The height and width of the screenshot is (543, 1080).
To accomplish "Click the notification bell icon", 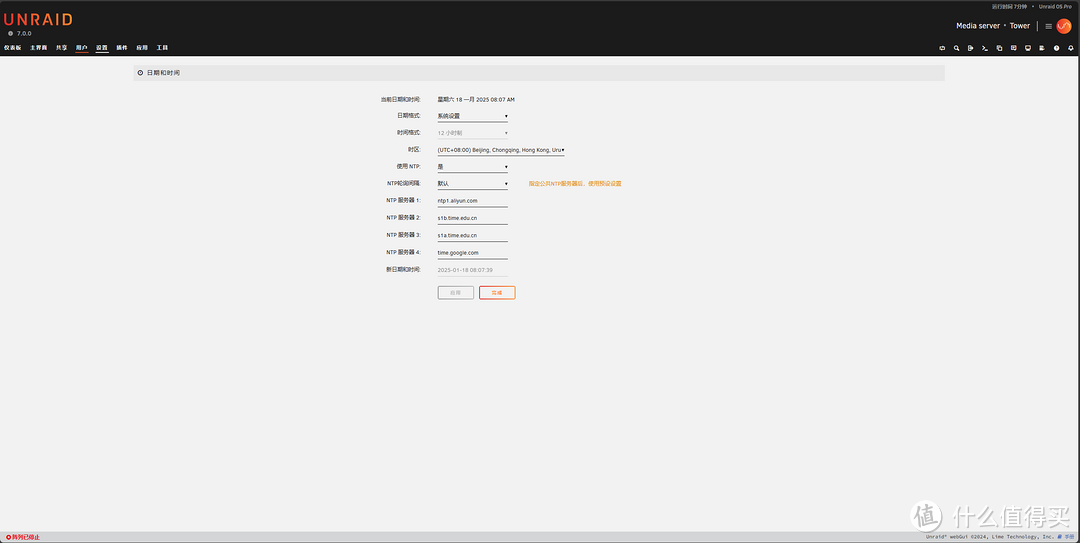I will pos(1070,48).
